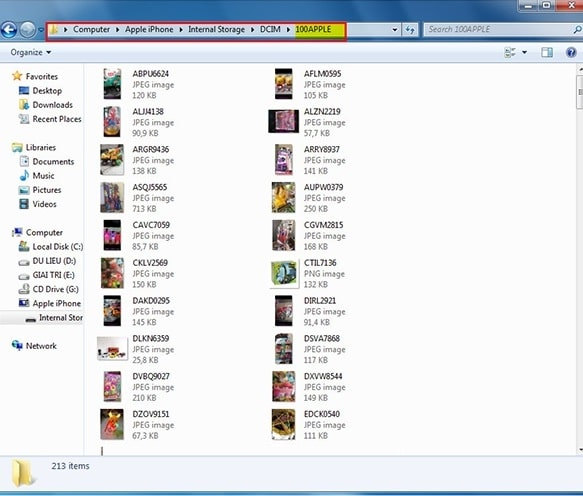Open the Help question mark icon
Screen dimensions: 583x496
pos(571,52)
